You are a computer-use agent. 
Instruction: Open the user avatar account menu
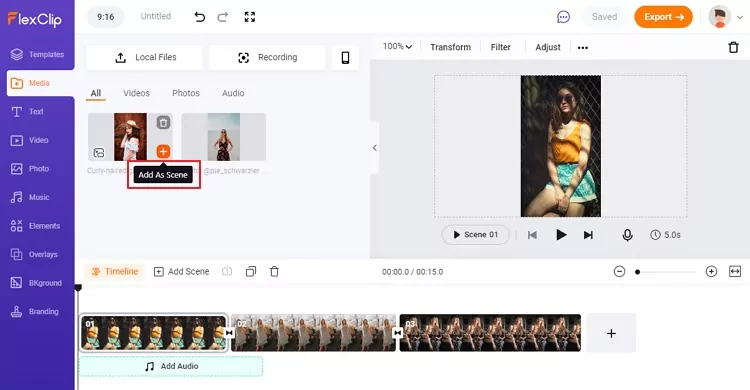[726, 17]
